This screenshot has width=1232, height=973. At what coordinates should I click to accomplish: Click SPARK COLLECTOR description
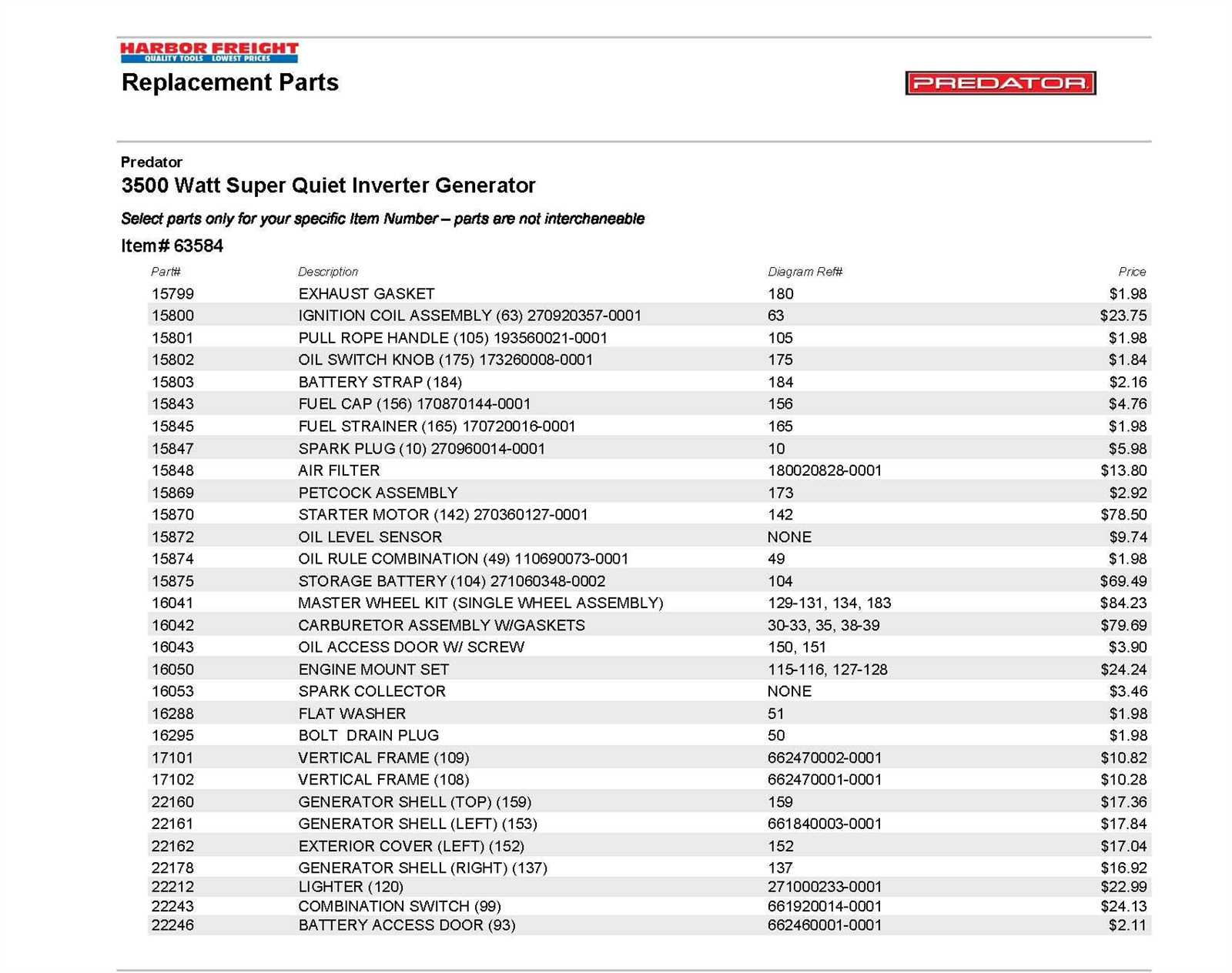[x=372, y=691]
